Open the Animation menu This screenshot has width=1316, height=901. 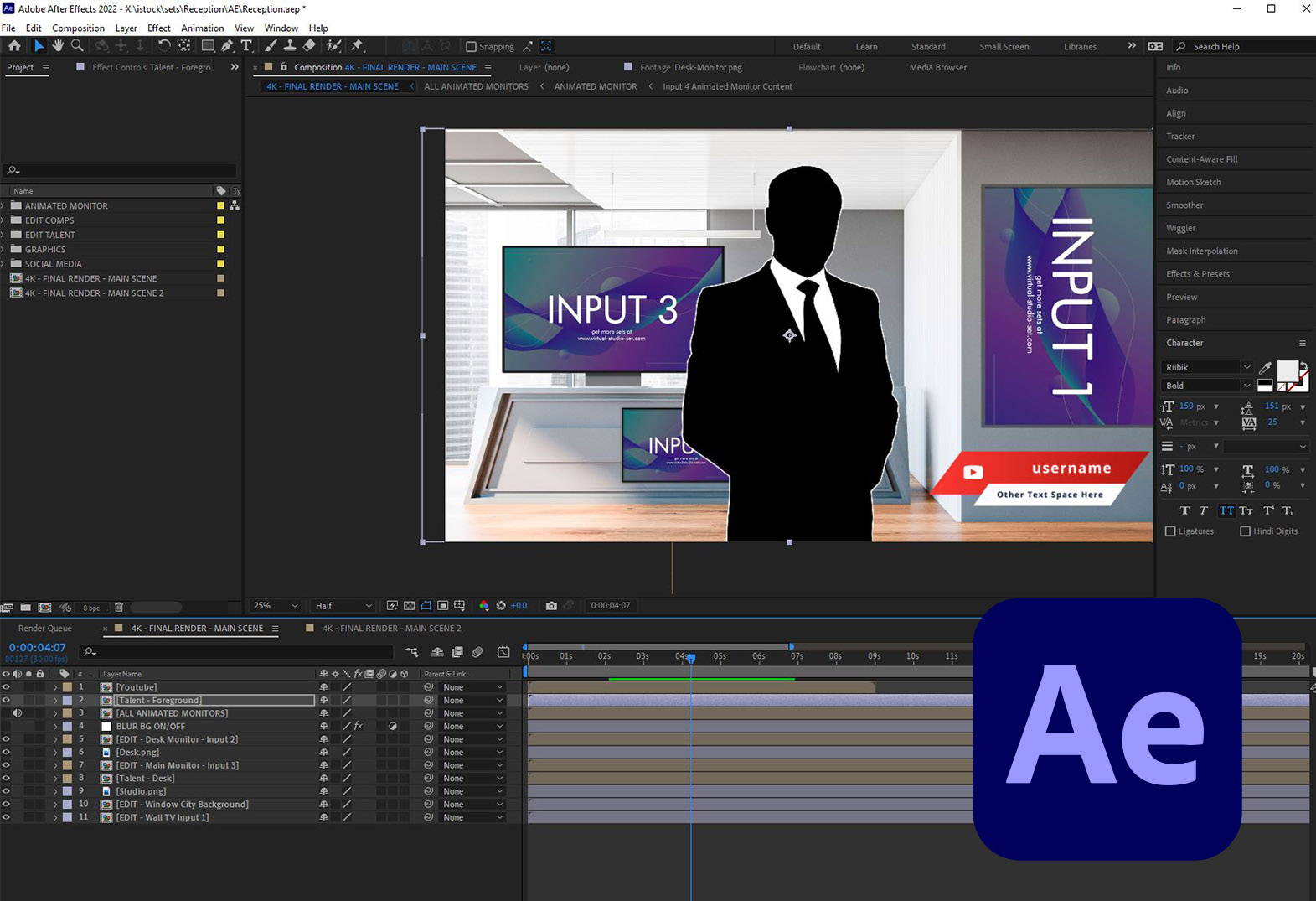[202, 28]
